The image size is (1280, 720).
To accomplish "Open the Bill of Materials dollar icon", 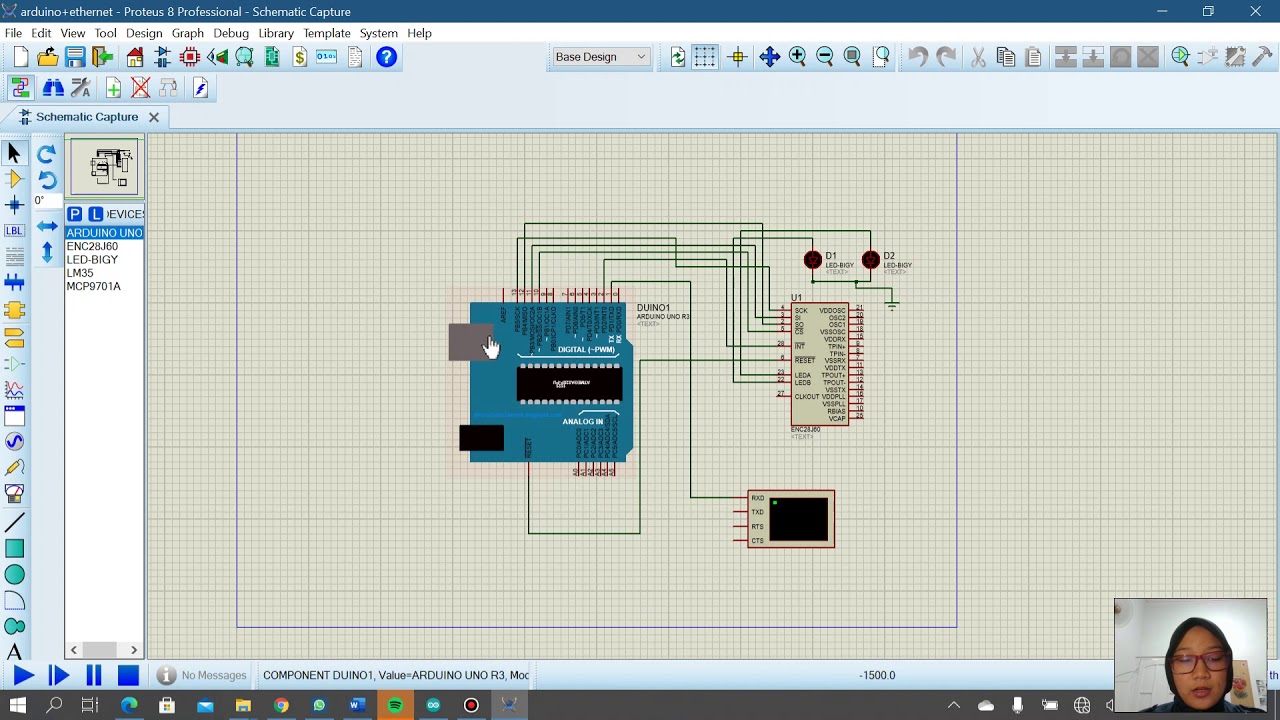I will tap(299, 57).
